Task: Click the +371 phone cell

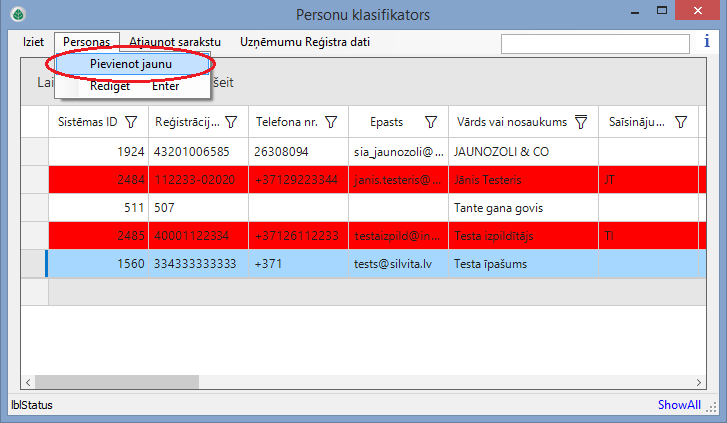Action: (x=299, y=264)
